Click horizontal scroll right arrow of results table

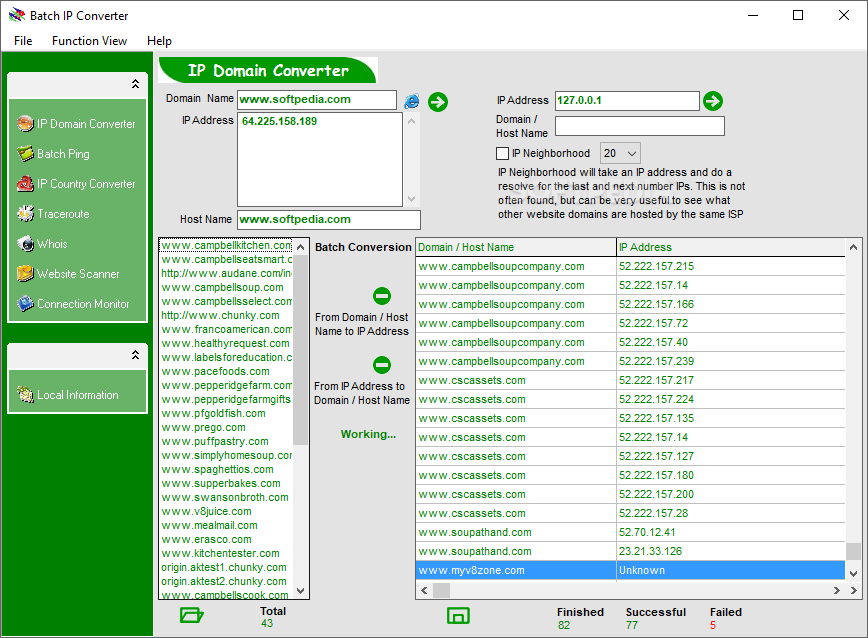[836, 590]
